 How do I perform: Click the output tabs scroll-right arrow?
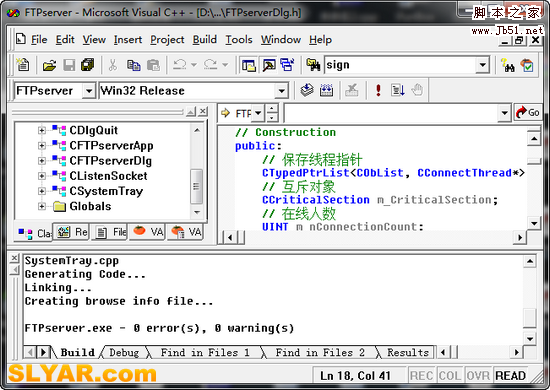[x=43, y=352]
